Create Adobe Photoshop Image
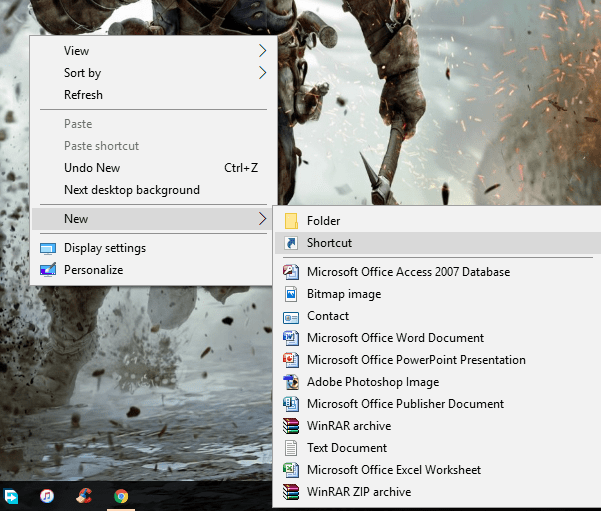Viewport: 601px width, 511px height. pyautogui.click(x=438, y=382)
